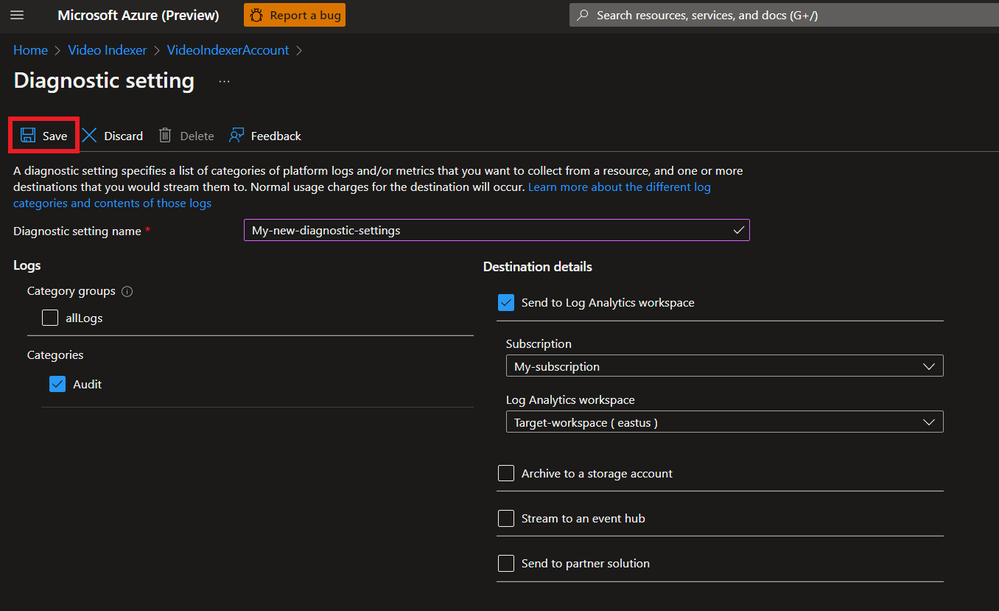The image size is (999, 611).
Task: Save the diagnostic setting
Action: pos(44,135)
